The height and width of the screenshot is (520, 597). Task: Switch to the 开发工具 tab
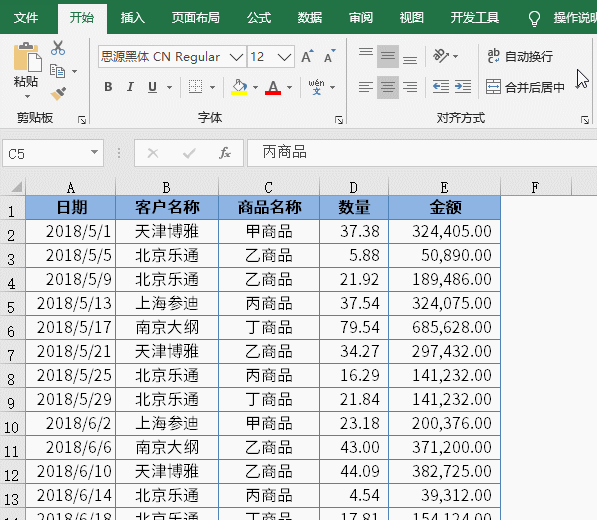pyautogui.click(x=475, y=18)
